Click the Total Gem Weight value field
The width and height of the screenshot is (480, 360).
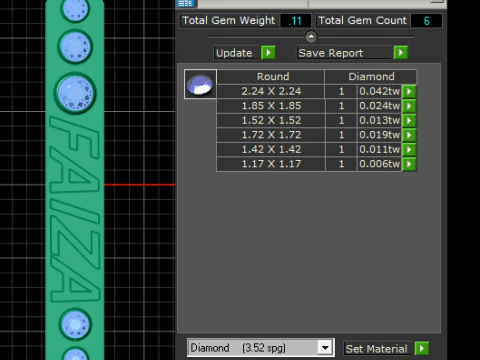pyautogui.click(x=295, y=21)
